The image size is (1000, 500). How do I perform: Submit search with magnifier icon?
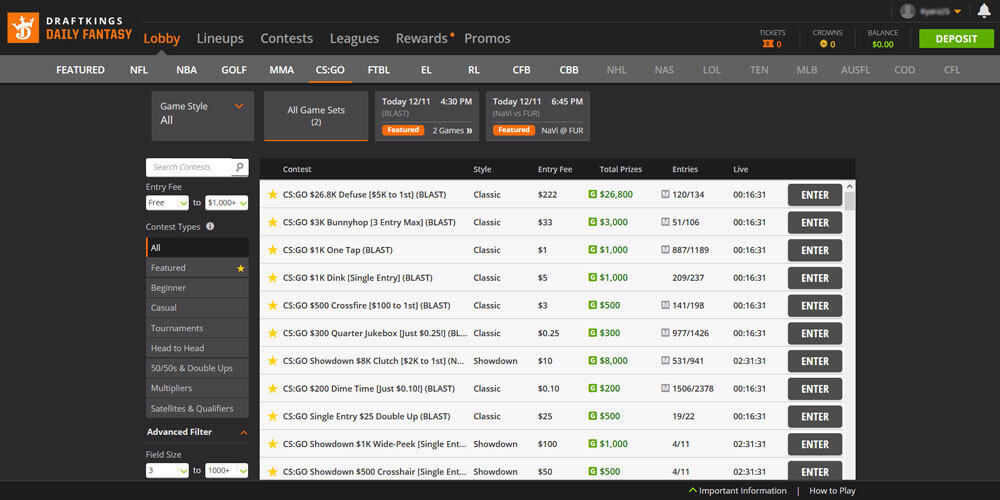click(240, 167)
